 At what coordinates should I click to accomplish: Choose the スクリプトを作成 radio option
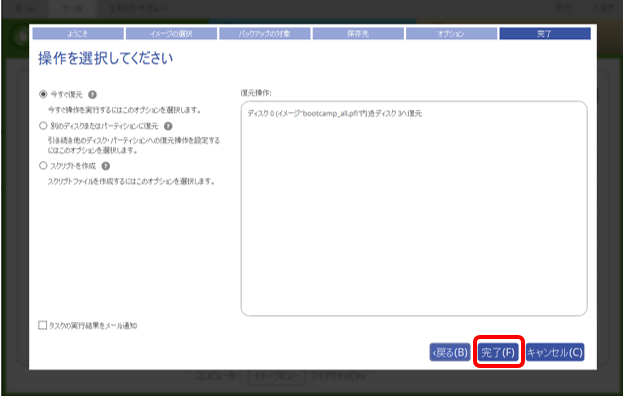point(43,166)
